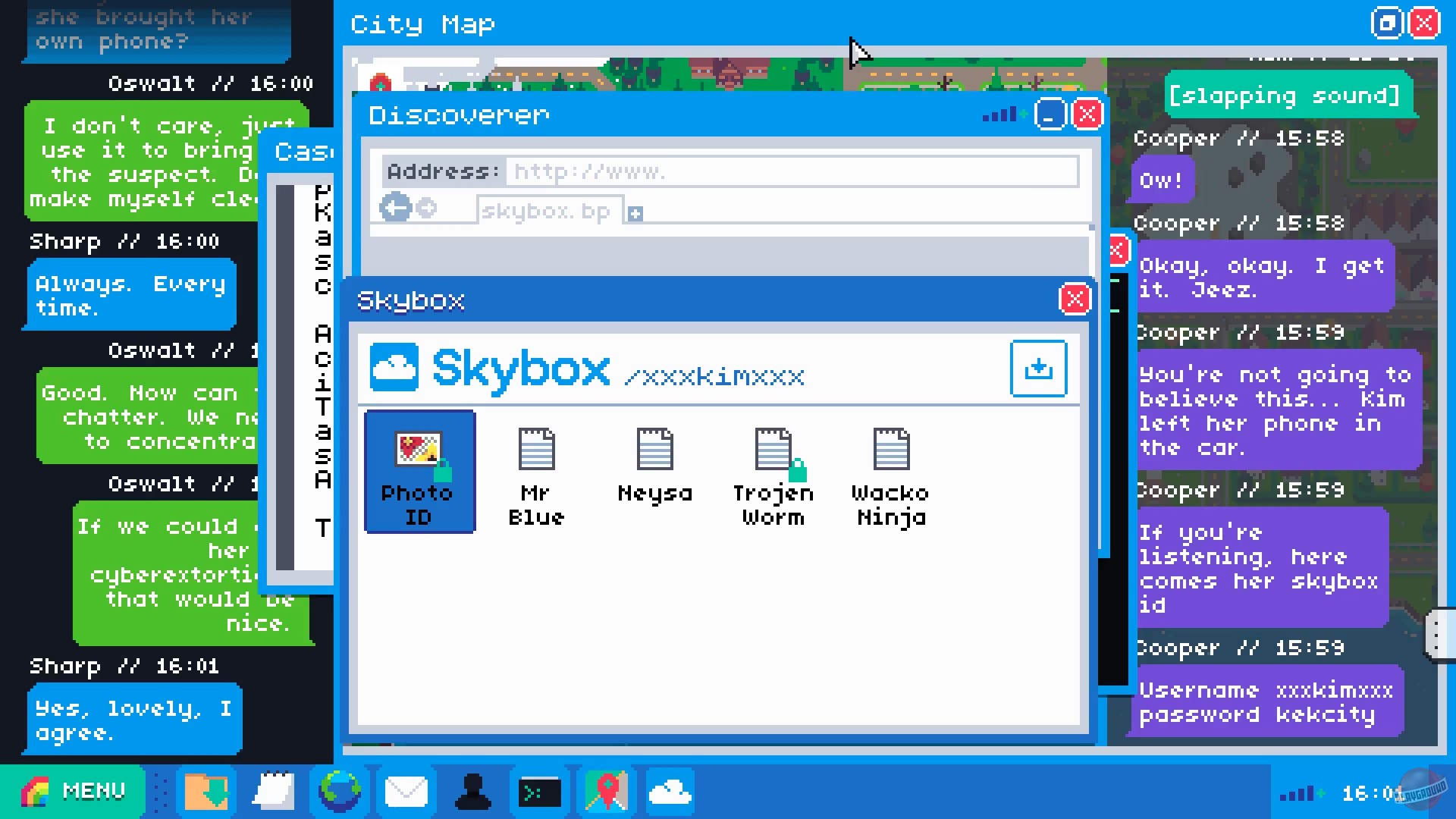Viewport: 1456px width, 819px height.
Task: Click the back navigation arrow in Discoverer
Action: click(x=395, y=207)
